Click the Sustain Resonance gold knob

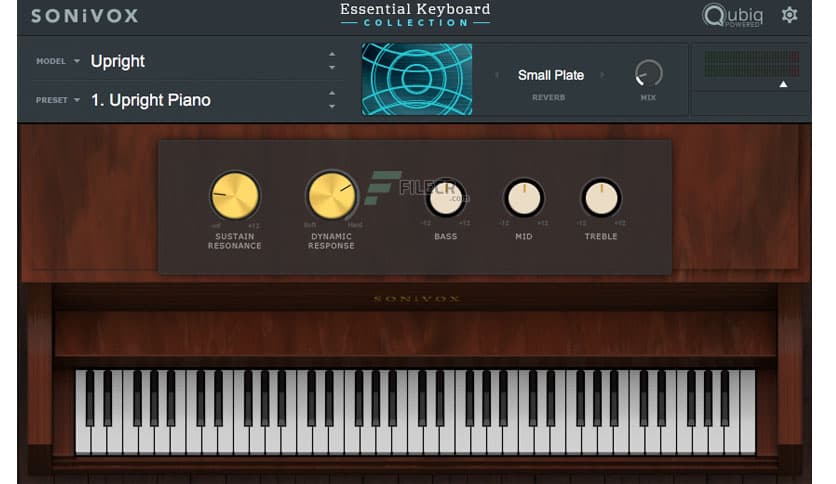tap(235, 196)
